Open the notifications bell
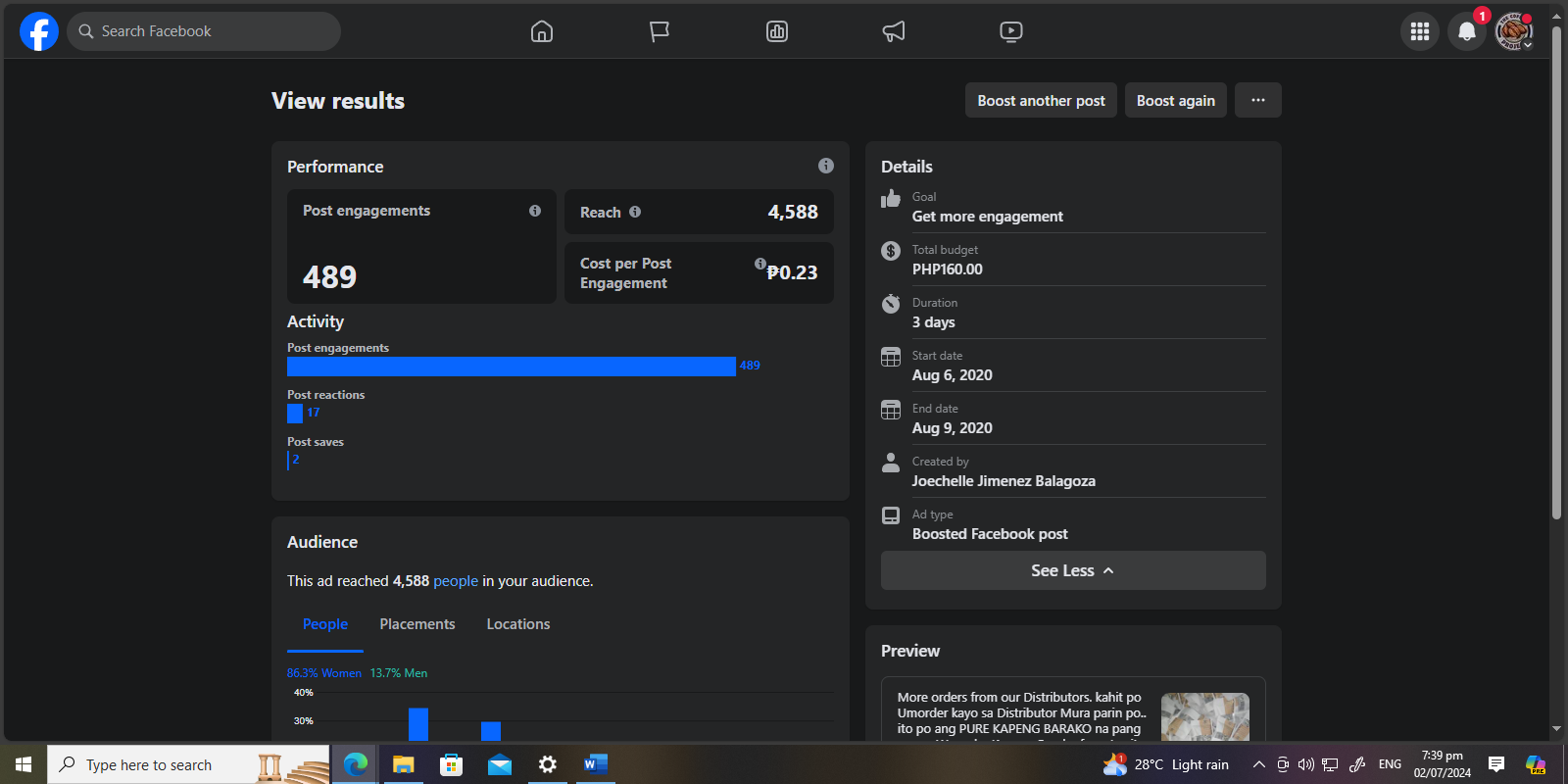 tap(1467, 31)
